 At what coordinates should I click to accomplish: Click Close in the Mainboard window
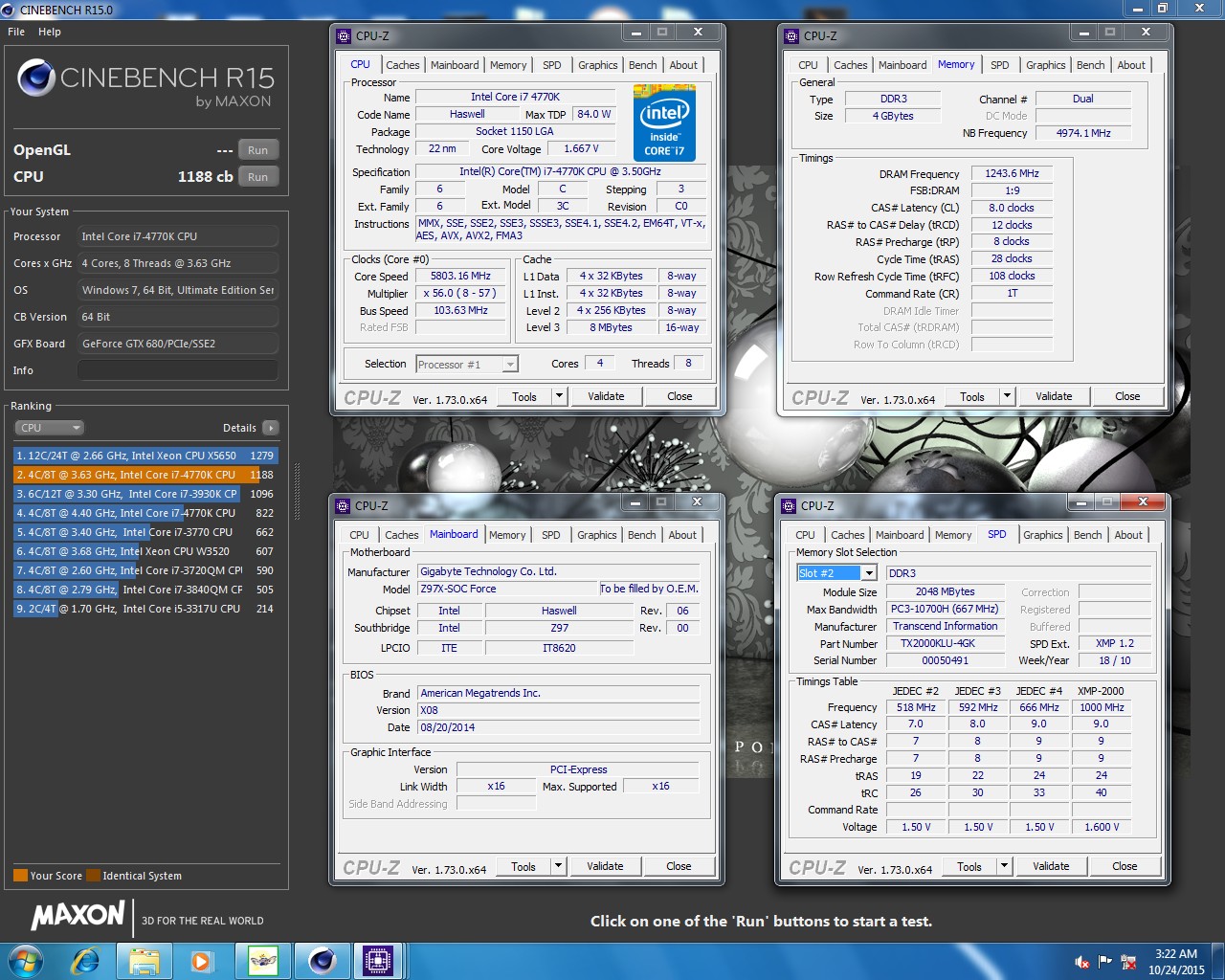click(x=679, y=866)
